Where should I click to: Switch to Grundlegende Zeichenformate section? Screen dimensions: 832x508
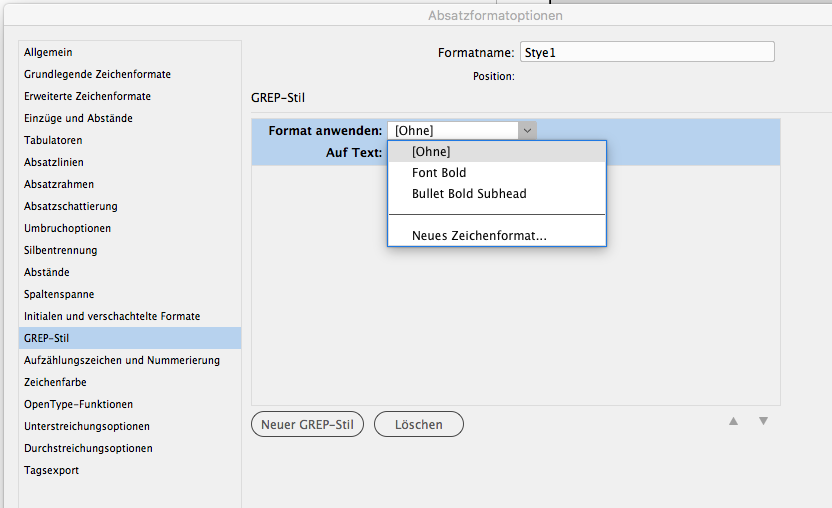[x=97, y=74]
